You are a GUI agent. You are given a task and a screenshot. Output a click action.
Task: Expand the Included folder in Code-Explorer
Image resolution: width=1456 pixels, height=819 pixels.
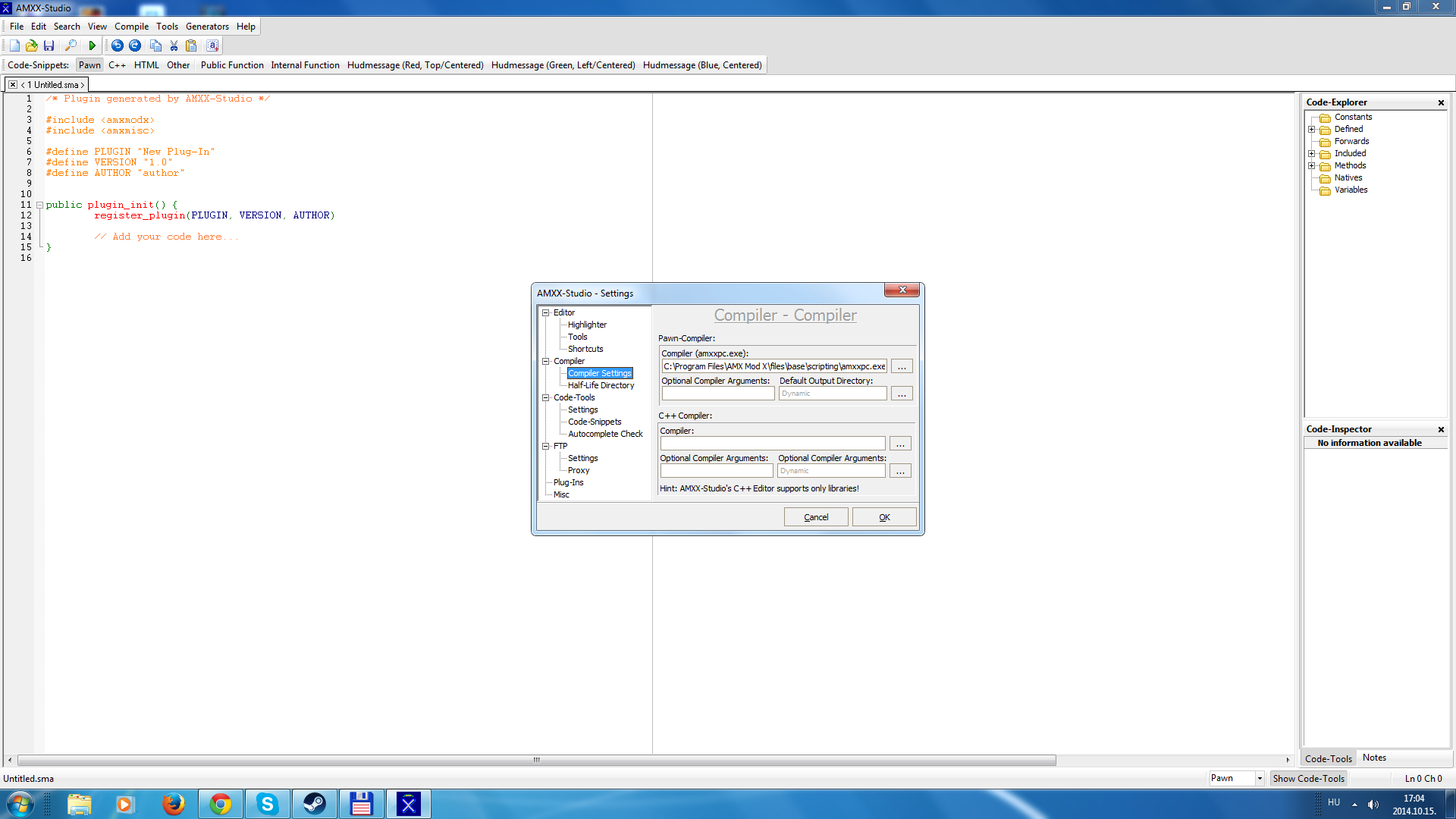pyautogui.click(x=1311, y=153)
